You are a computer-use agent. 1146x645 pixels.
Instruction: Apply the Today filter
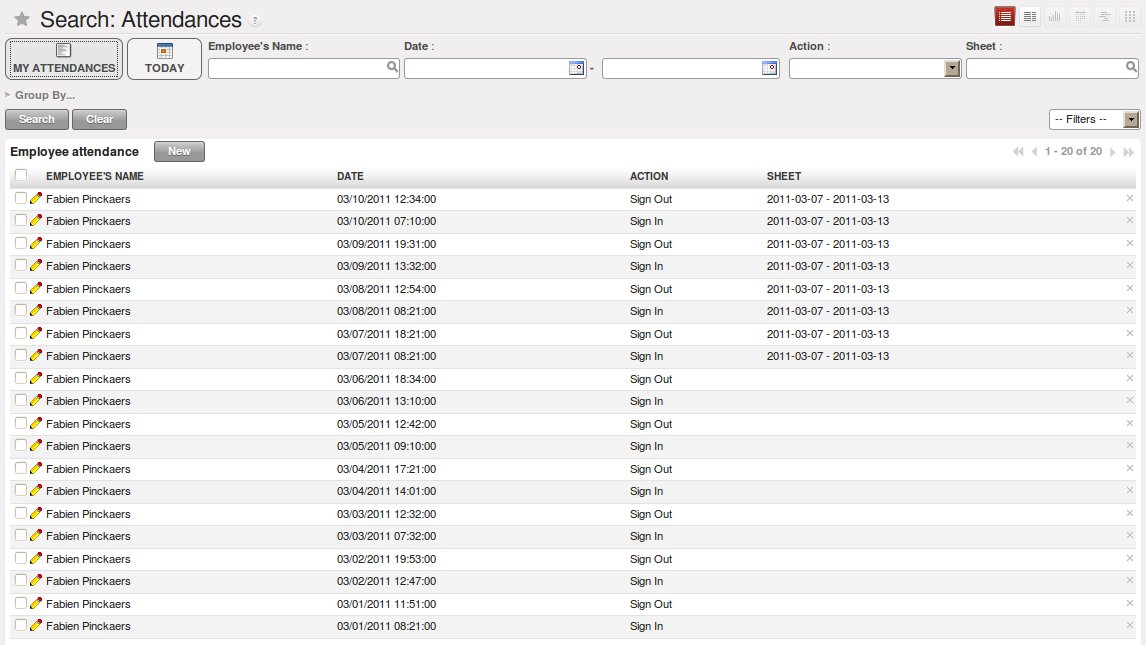click(165, 59)
